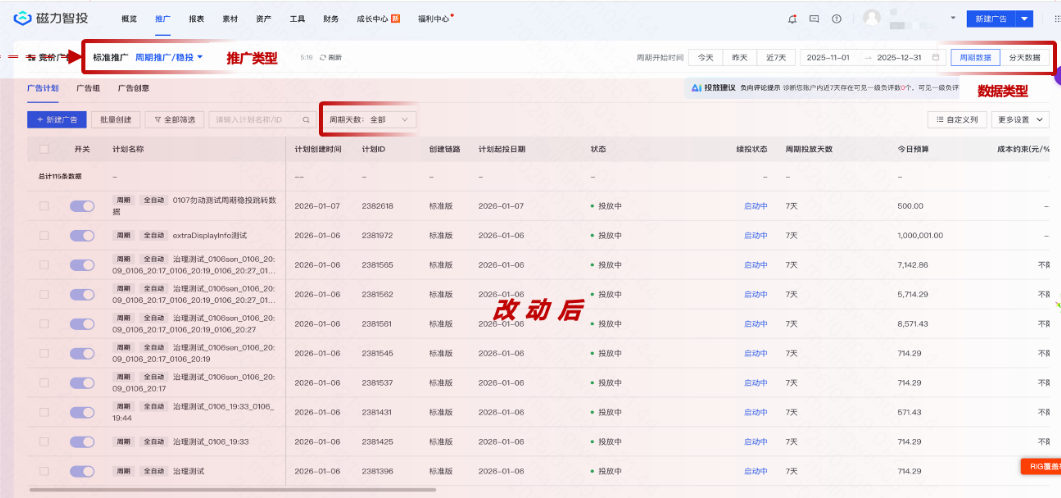1061x498 pixels.
Task: Click the 磁力智投 logo icon
Action: (22, 18)
